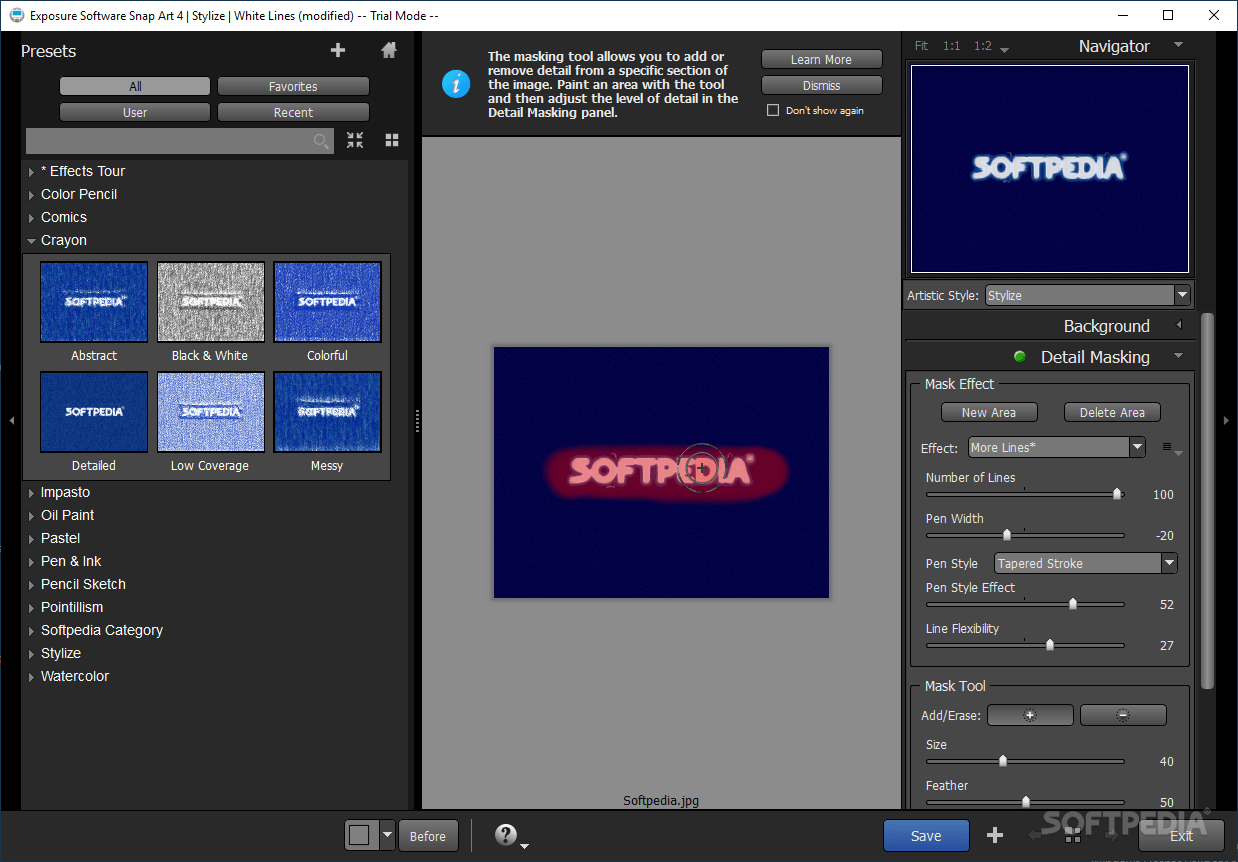Viewport: 1238px width, 862px height.
Task: Select the Add mask brush tool
Action: (1030, 715)
